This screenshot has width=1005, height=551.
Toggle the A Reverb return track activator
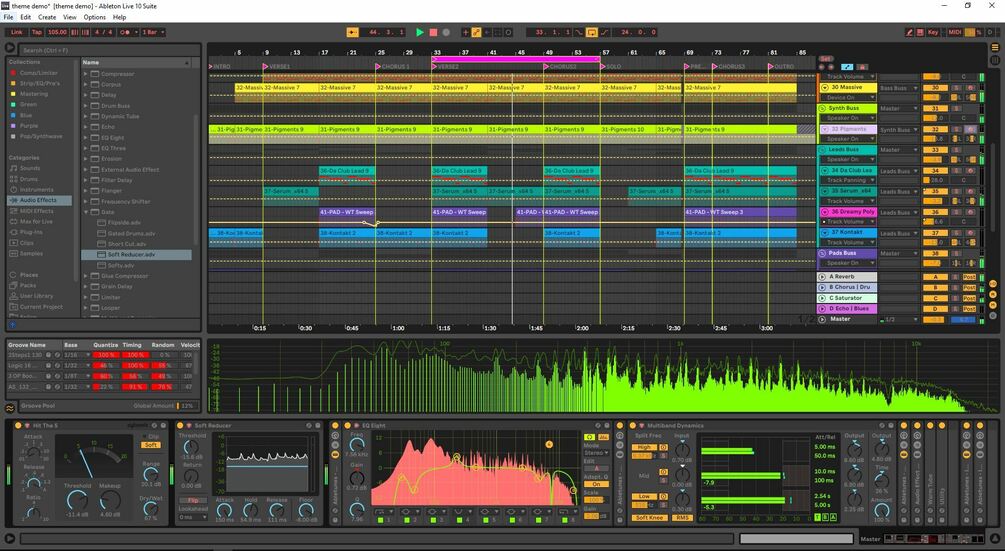tap(935, 277)
